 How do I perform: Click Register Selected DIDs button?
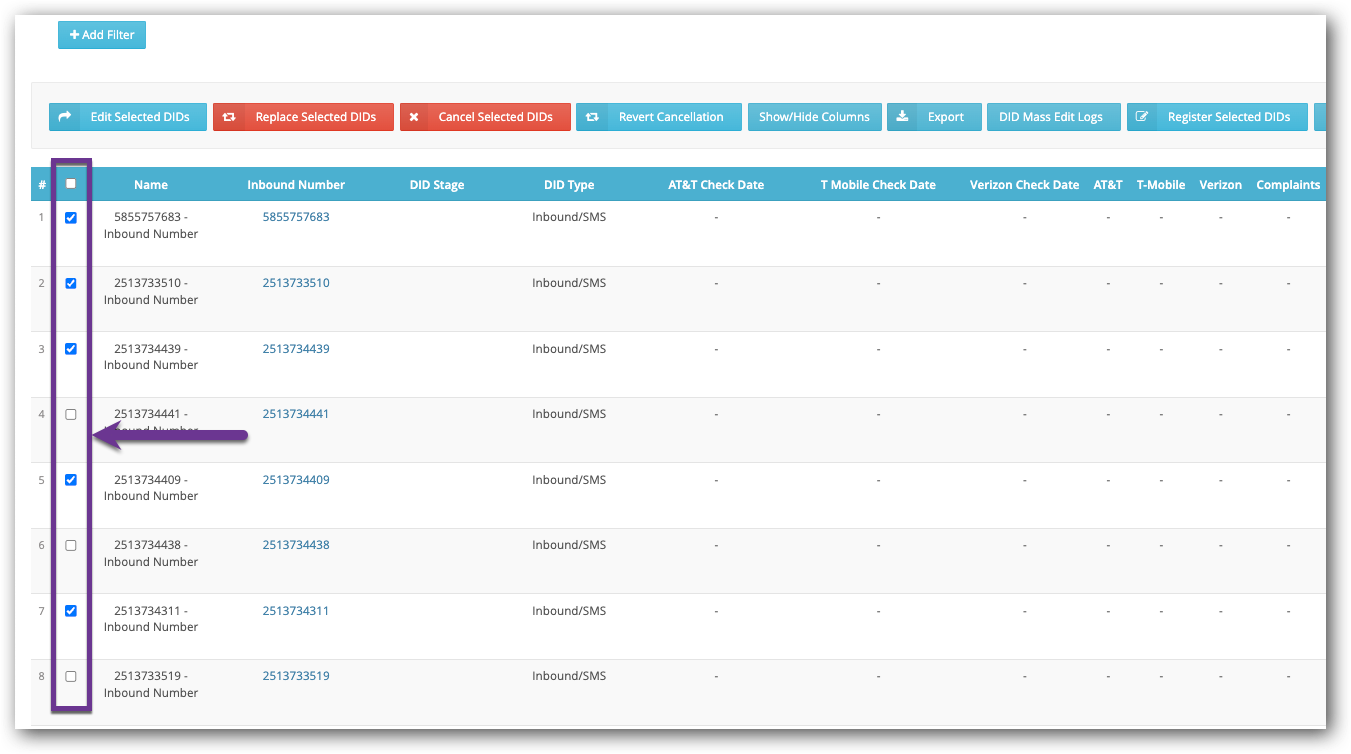click(x=1217, y=117)
